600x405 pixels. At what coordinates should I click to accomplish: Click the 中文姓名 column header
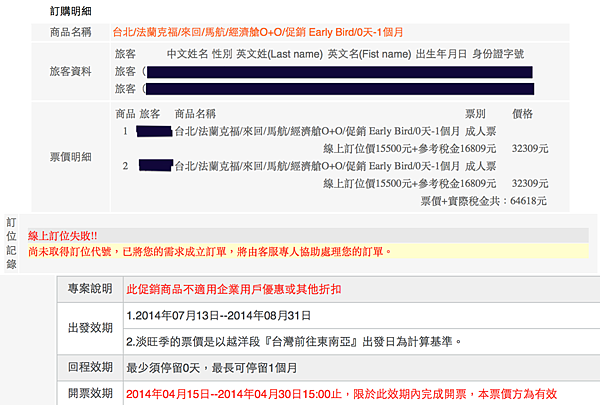[187, 54]
